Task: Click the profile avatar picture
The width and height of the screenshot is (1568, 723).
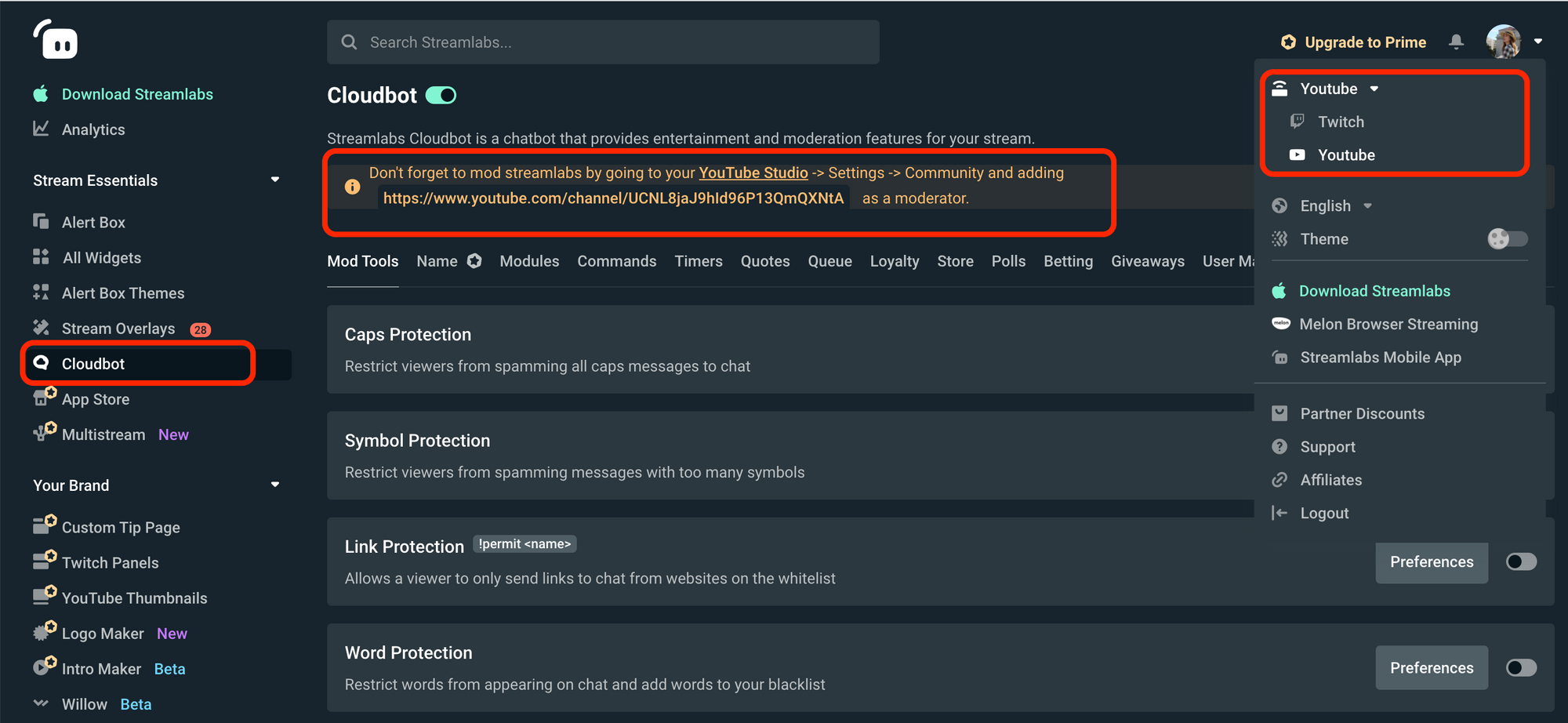Action: 1503,42
